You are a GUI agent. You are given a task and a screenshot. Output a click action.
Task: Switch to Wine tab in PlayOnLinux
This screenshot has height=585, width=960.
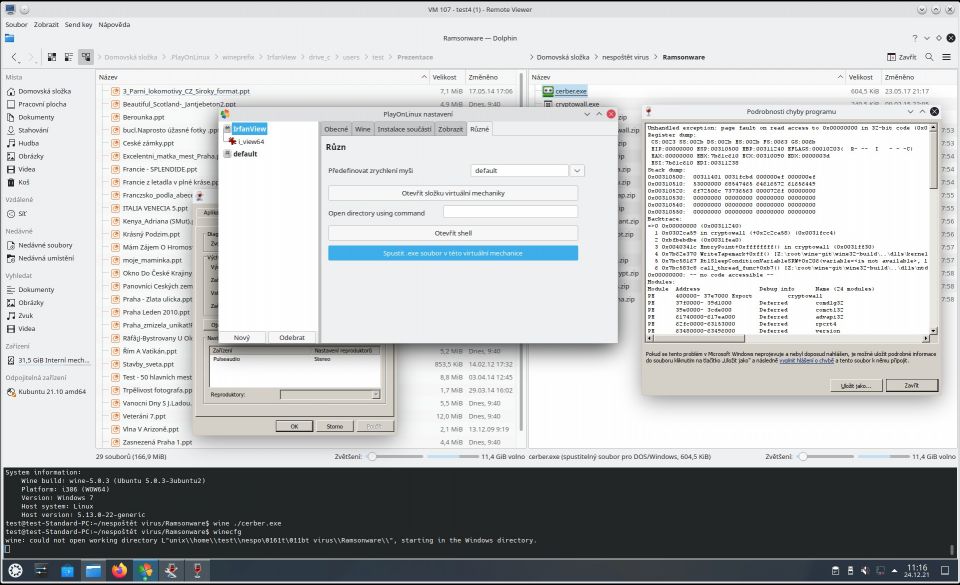tap(363, 129)
